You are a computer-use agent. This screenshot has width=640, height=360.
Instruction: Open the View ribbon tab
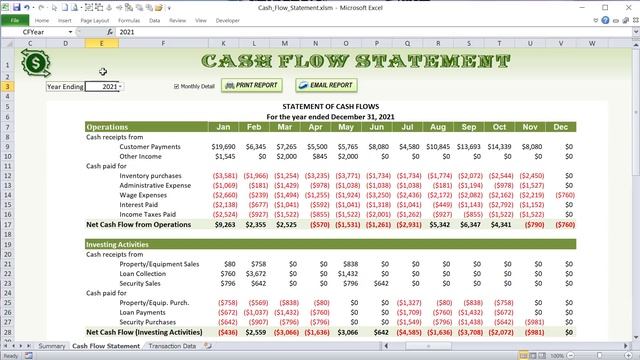coord(200,20)
